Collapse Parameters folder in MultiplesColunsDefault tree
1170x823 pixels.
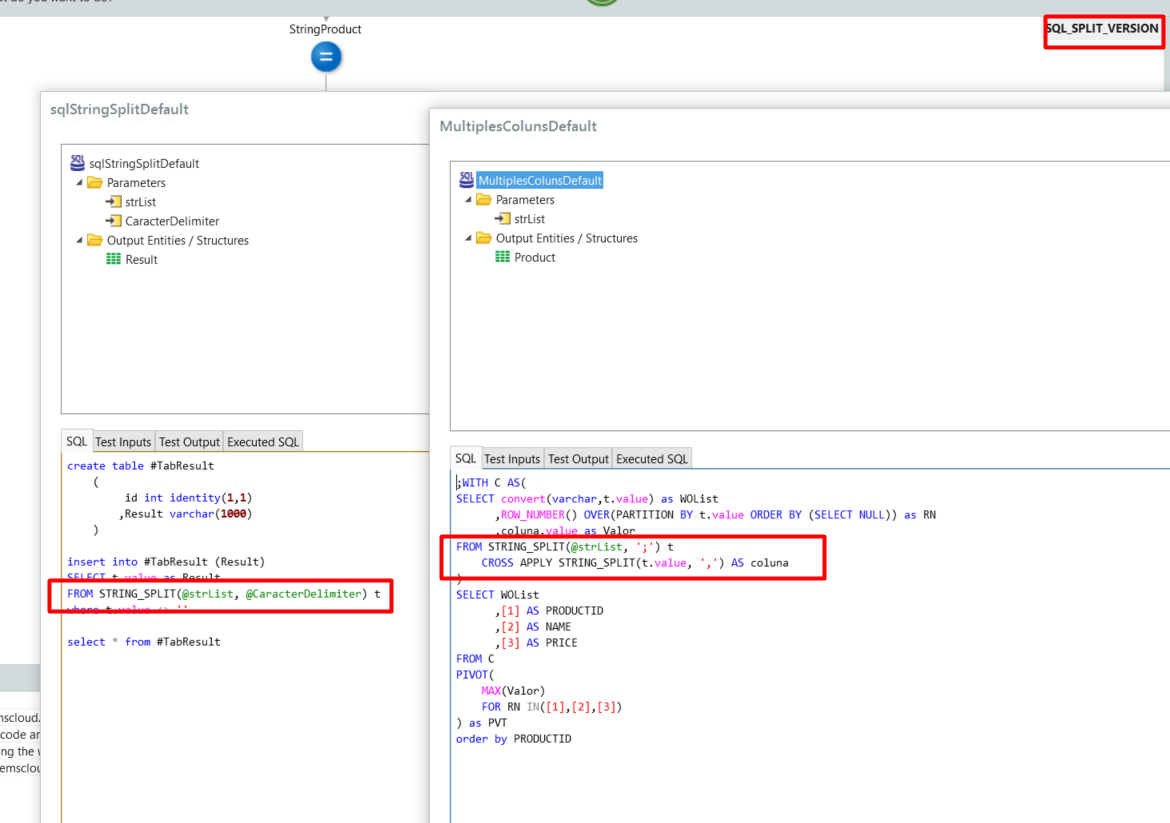point(469,200)
